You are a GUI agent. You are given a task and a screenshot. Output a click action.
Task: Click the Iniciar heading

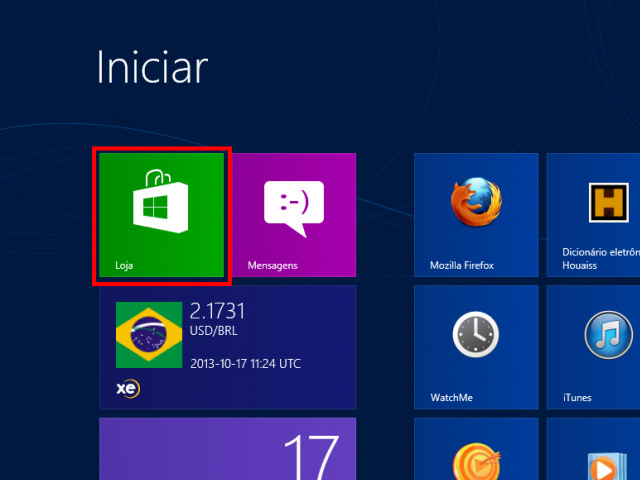click(152, 67)
